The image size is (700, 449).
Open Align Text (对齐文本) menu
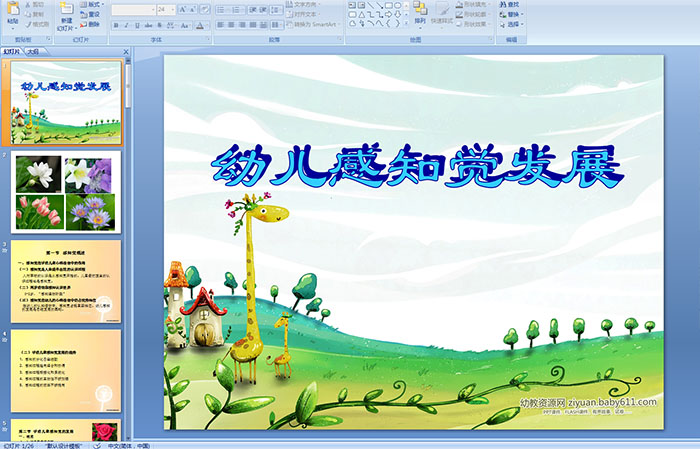302,14
